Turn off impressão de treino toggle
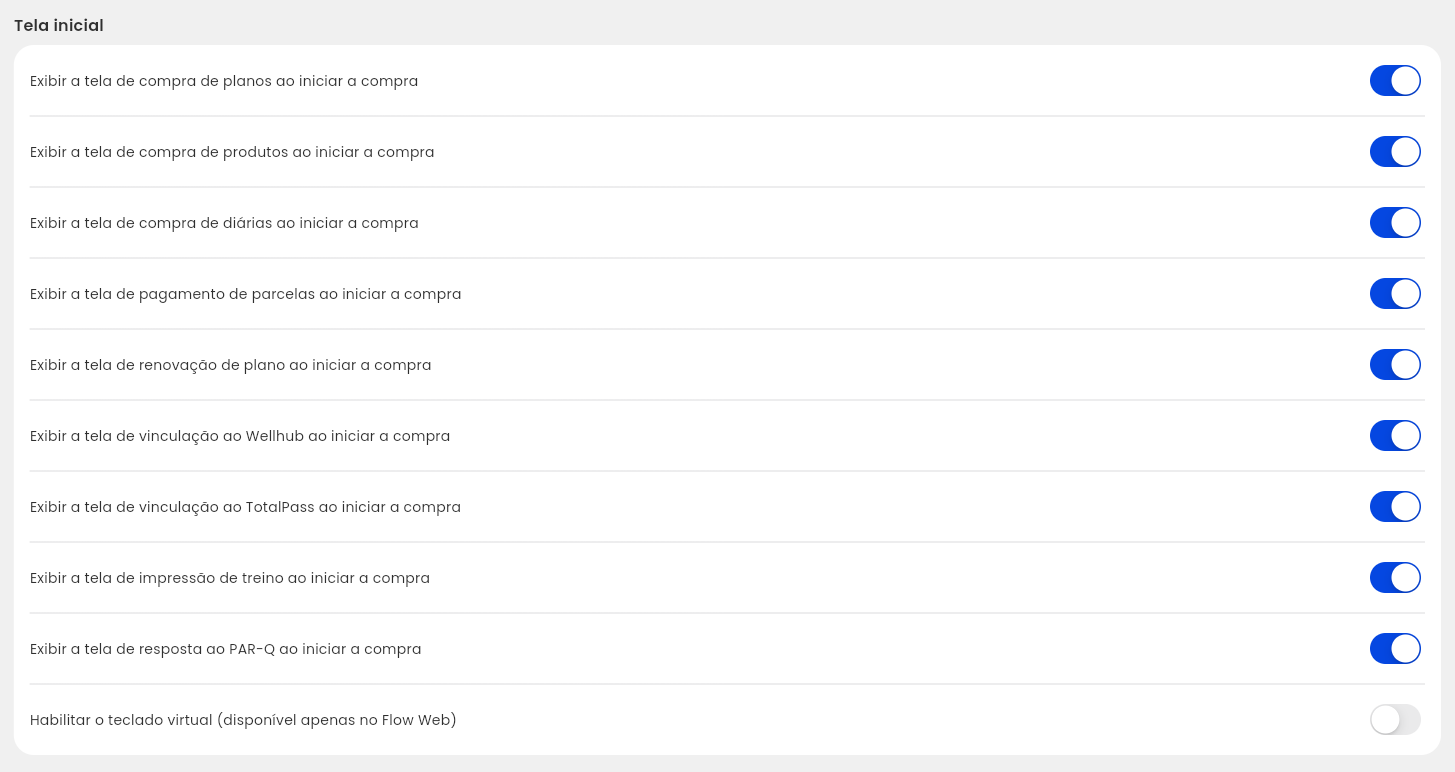Image resolution: width=1455 pixels, height=772 pixels. coord(1395,578)
